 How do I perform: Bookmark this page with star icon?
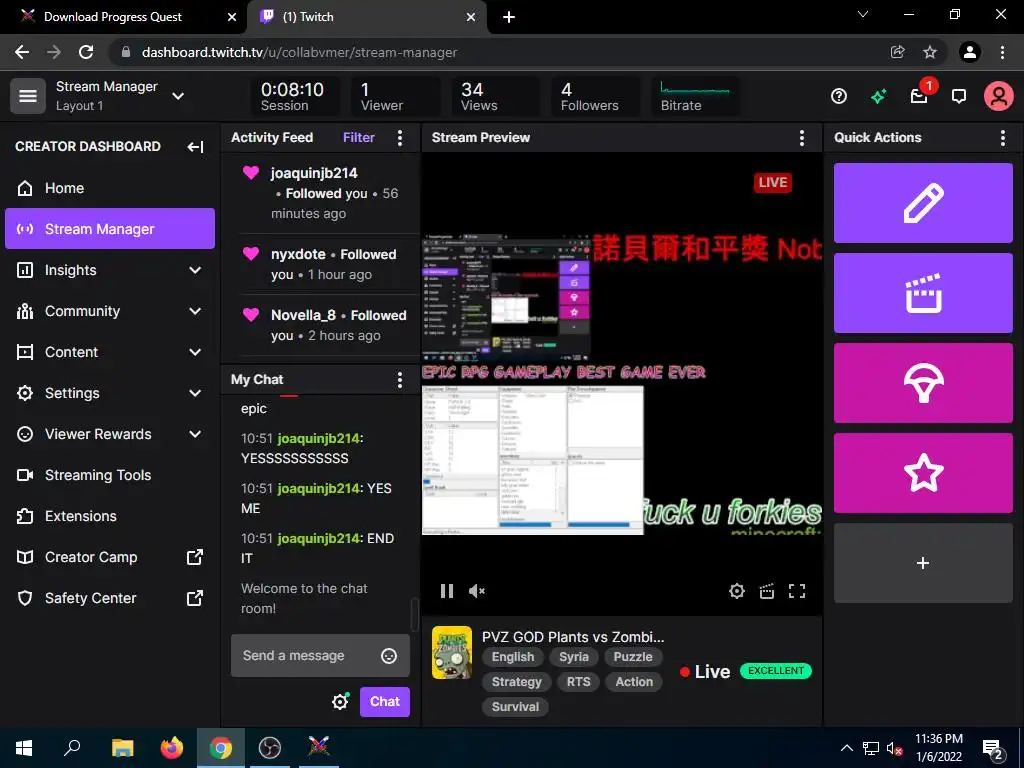930,52
